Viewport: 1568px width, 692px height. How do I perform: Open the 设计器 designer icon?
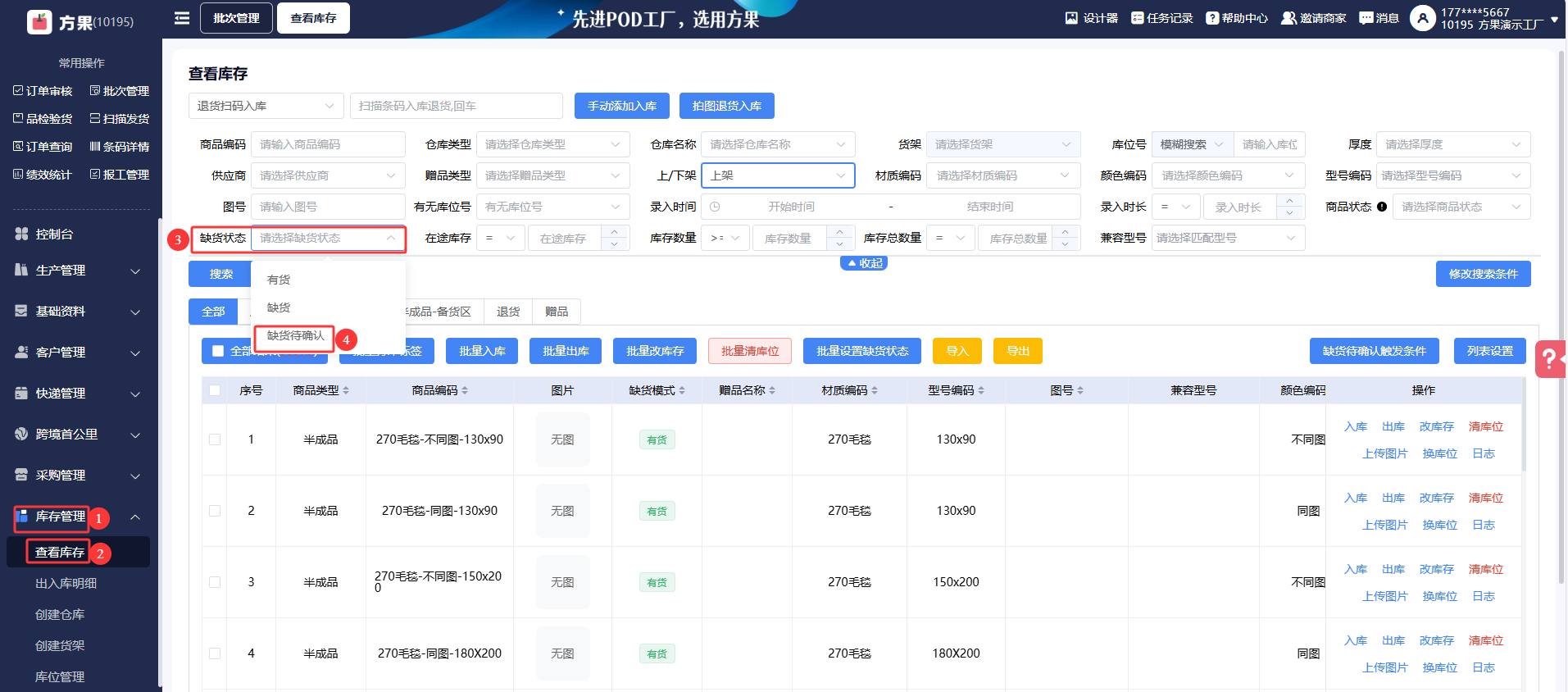tap(1071, 18)
